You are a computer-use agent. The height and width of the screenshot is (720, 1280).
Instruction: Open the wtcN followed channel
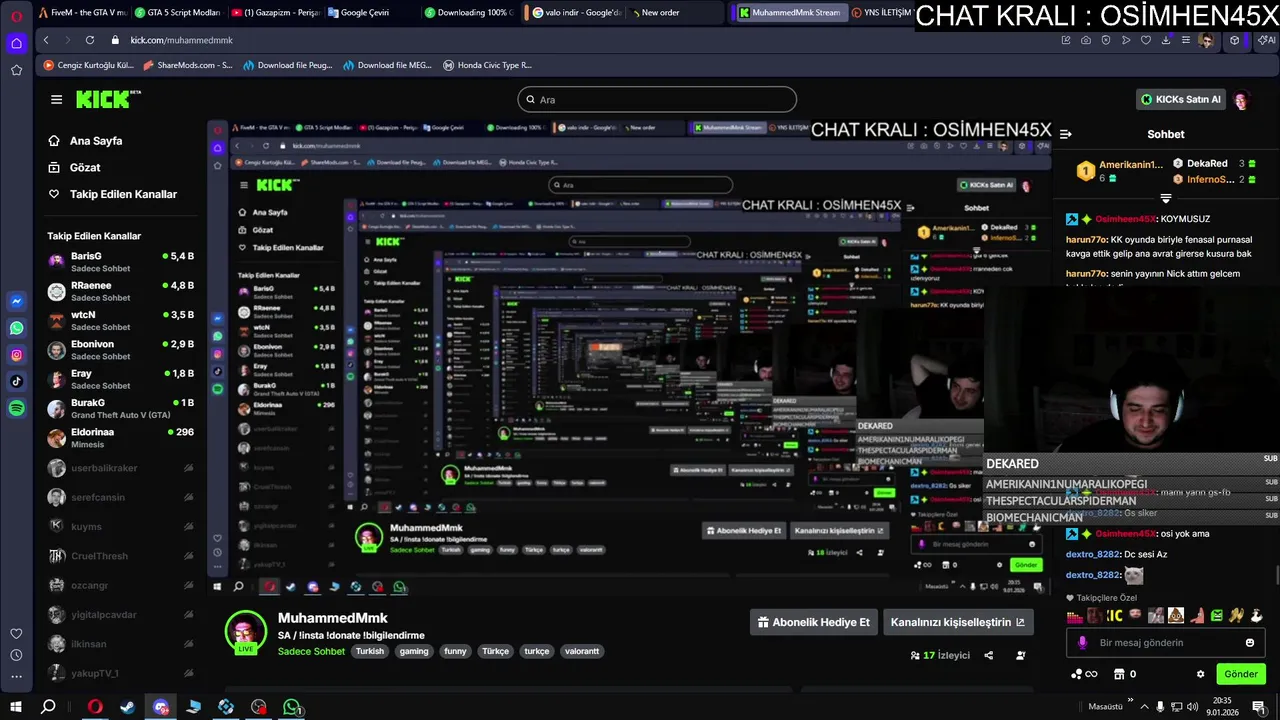(120, 320)
